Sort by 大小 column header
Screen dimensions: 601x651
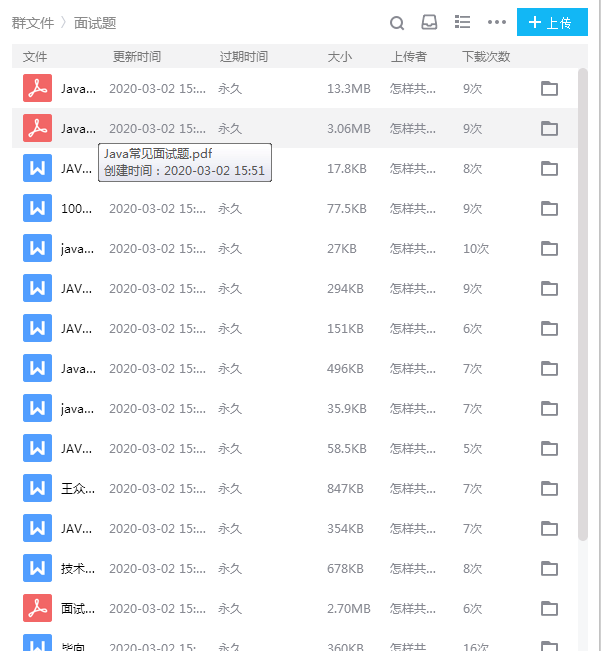pyautogui.click(x=340, y=56)
